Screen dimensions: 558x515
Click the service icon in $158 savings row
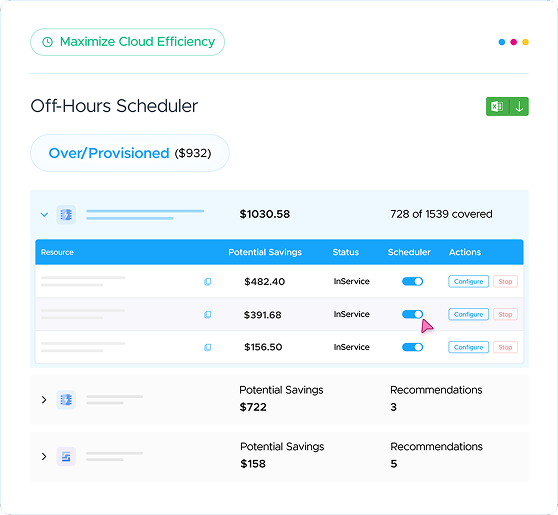pyautogui.click(x=66, y=457)
